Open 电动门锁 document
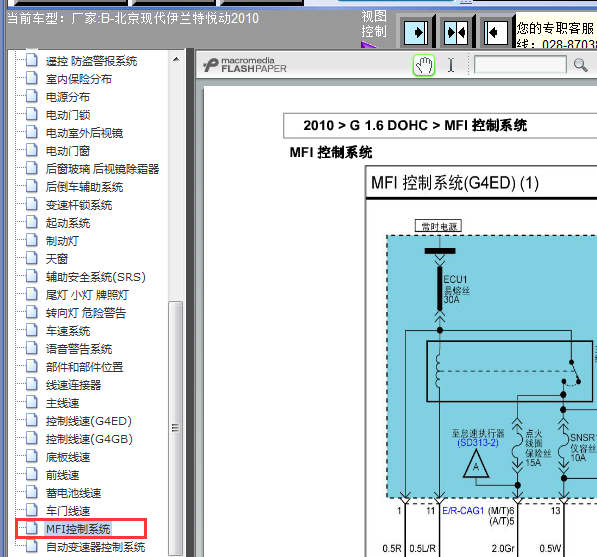Image resolution: width=597 pixels, height=557 pixels. click(x=68, y=115)
